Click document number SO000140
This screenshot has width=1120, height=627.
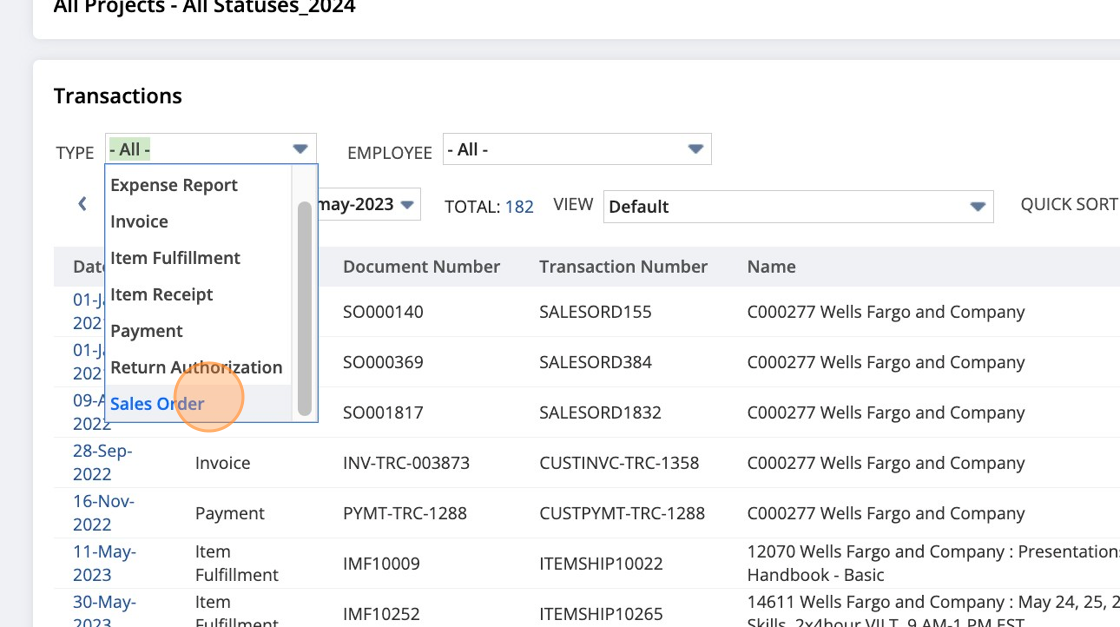click(x=383, y=312)
